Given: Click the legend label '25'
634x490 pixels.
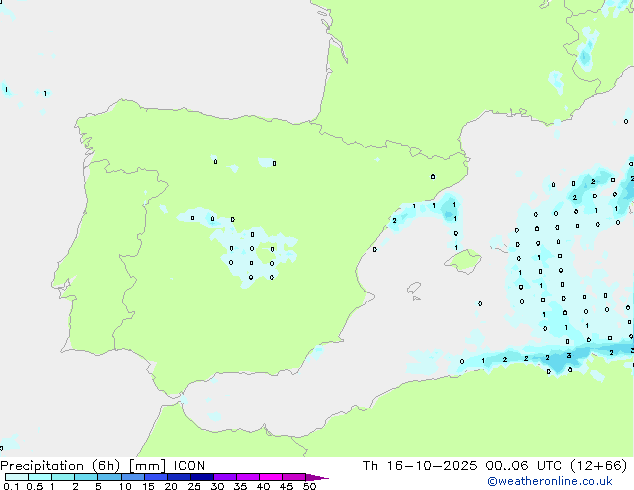Looking at the screenshot, I should point(194,486).
